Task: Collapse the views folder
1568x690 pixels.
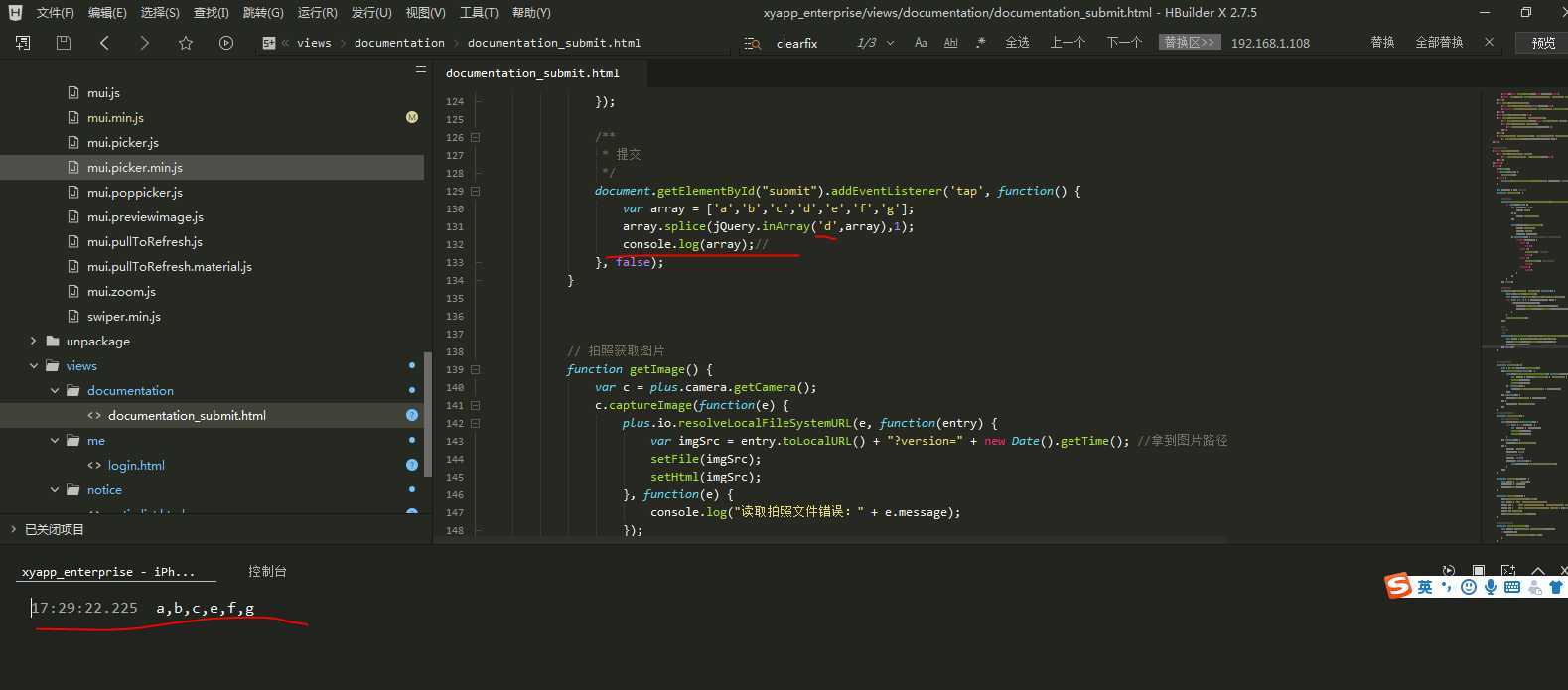Action: (x=33, y=365)
